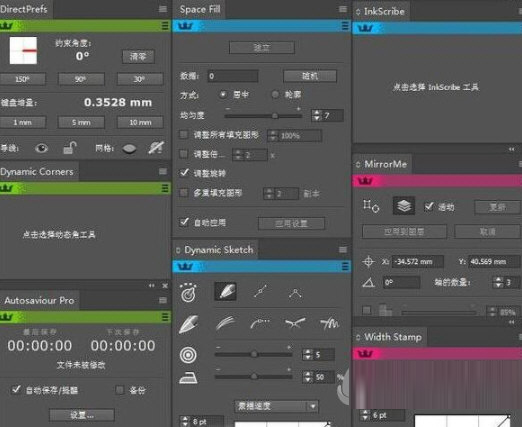Uncheck the 调整旋转 checkbox in Space Fill

tap(184, 173)
